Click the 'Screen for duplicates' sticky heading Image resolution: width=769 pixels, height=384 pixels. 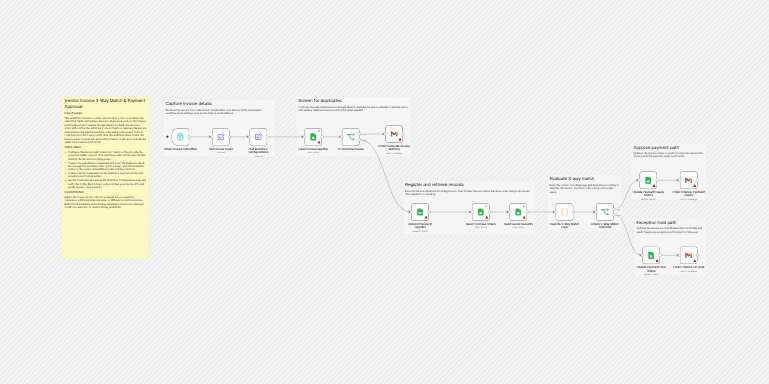(320, 101)
